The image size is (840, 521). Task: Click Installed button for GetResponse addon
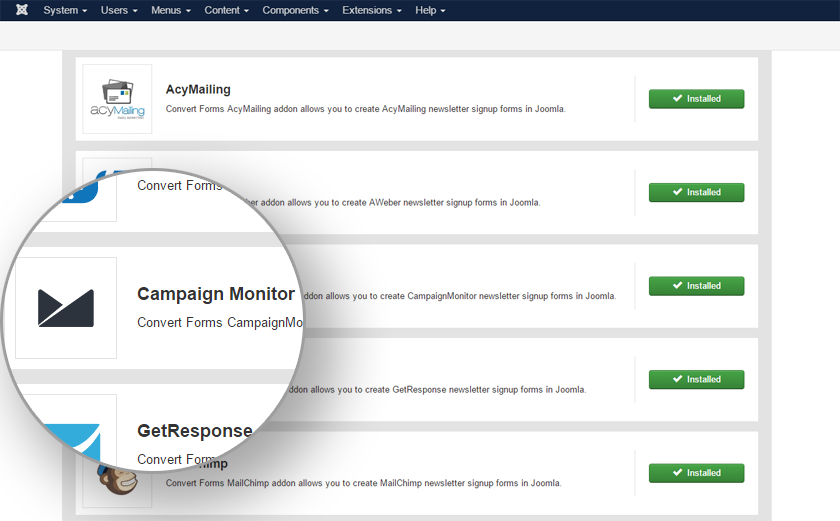pyautogui.click(x=696, y=379)
